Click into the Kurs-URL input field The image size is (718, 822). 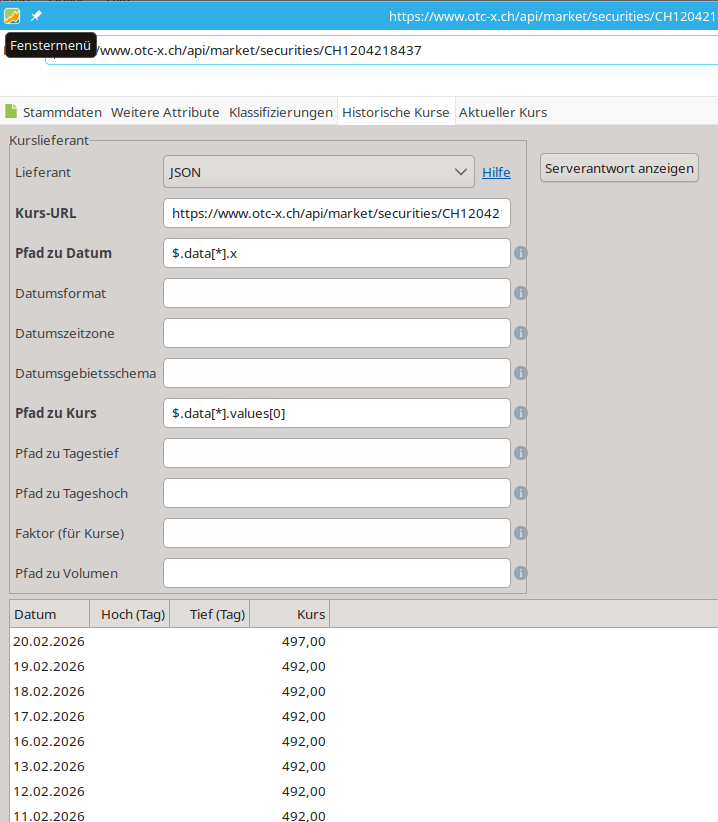(336, 213)
